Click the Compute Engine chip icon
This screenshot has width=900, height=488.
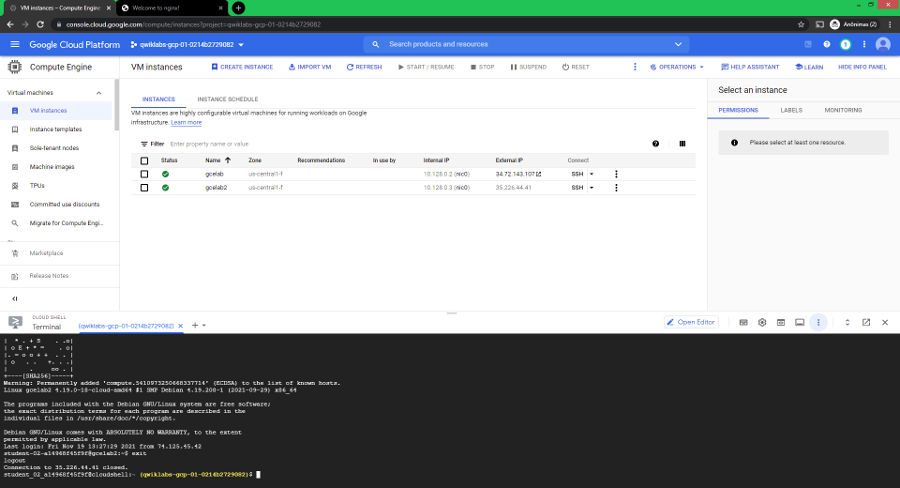coord(14,67)
